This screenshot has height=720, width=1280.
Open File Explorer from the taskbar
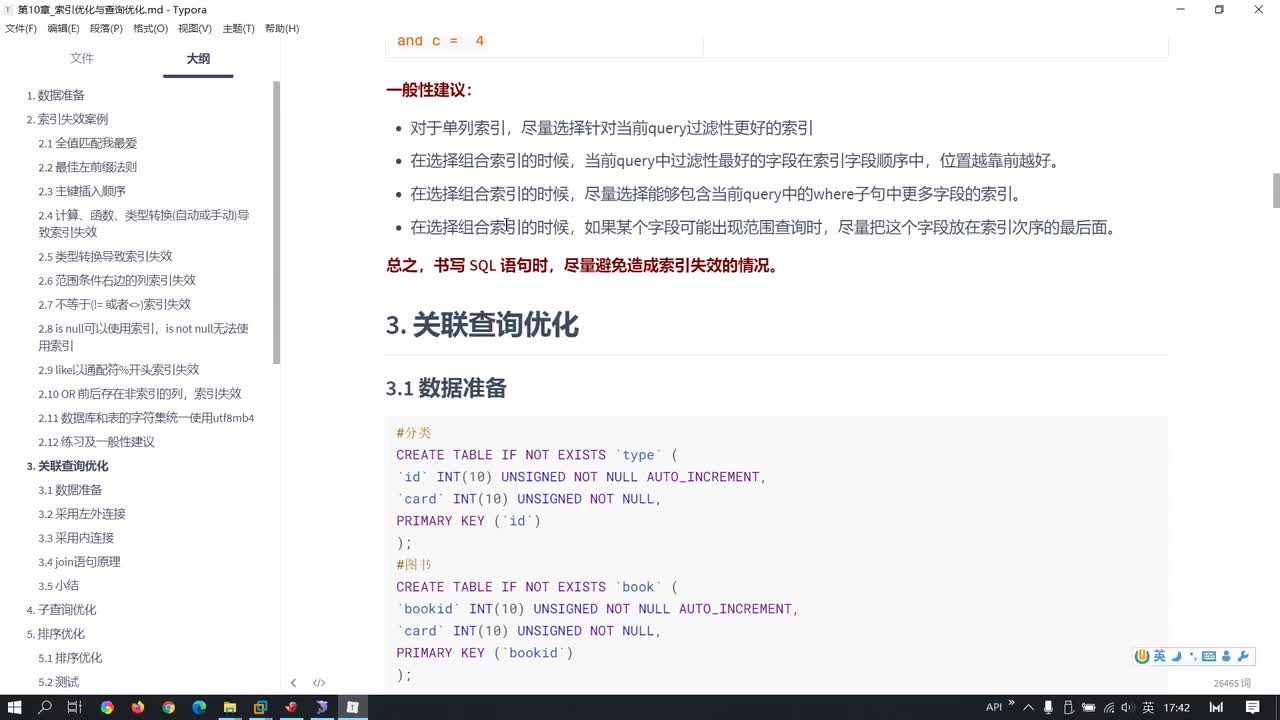[x=229, y=707]
